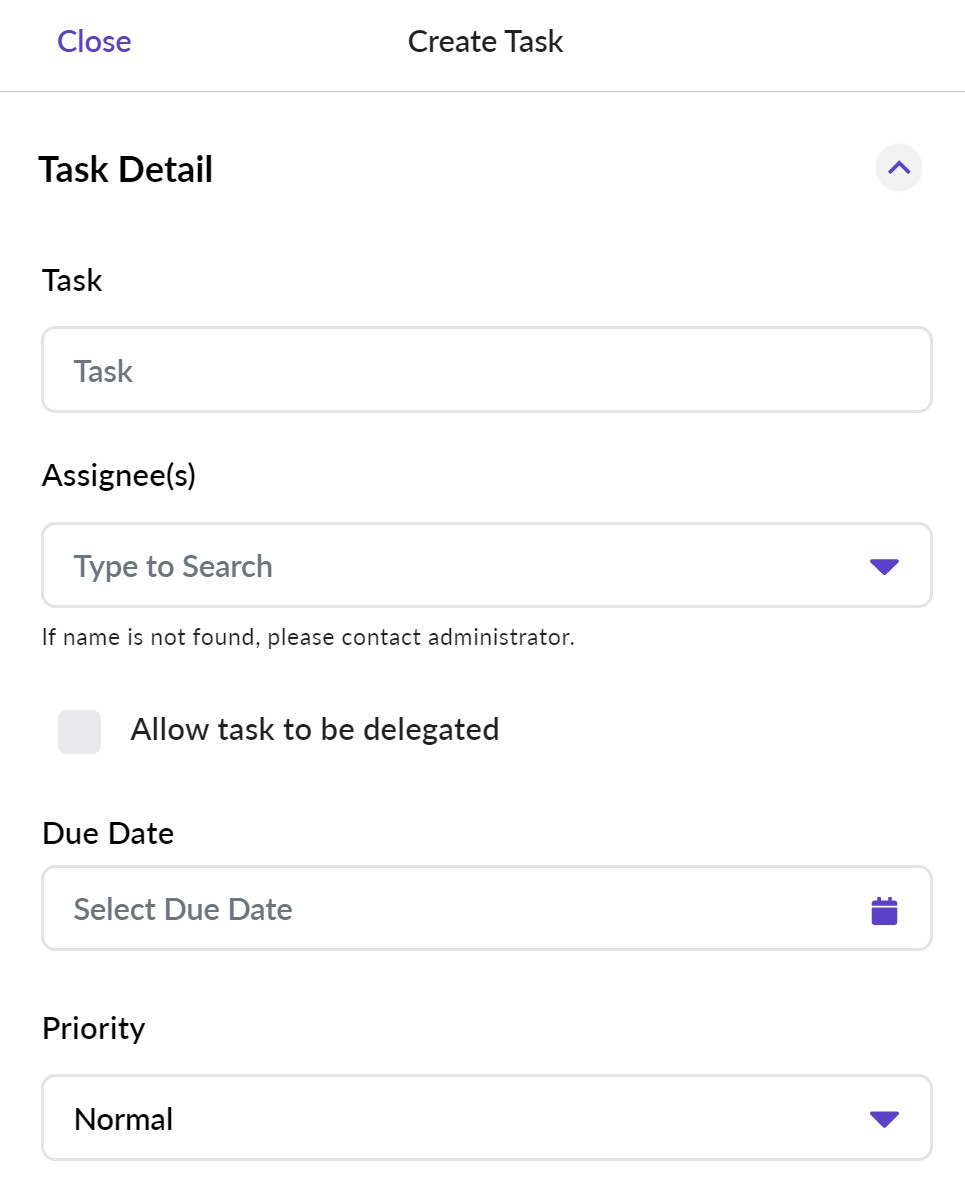
Task: Click the Priority field label
Action: coord(94,1028)
